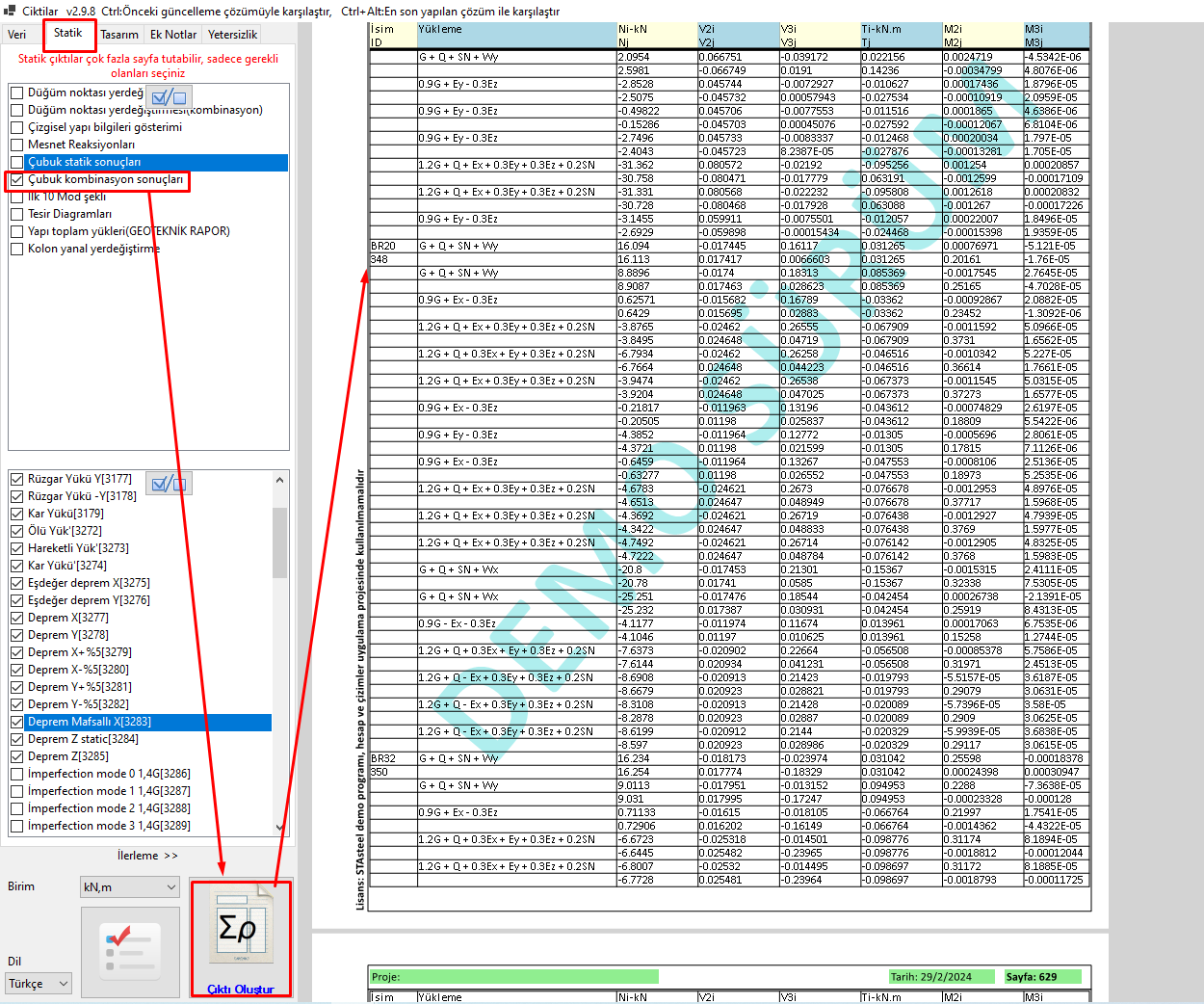This screenshot has height=1004, width=1204.
Task: Open the Dil language dropdown showing Türkçe
Action: click(x=39, y=984)
